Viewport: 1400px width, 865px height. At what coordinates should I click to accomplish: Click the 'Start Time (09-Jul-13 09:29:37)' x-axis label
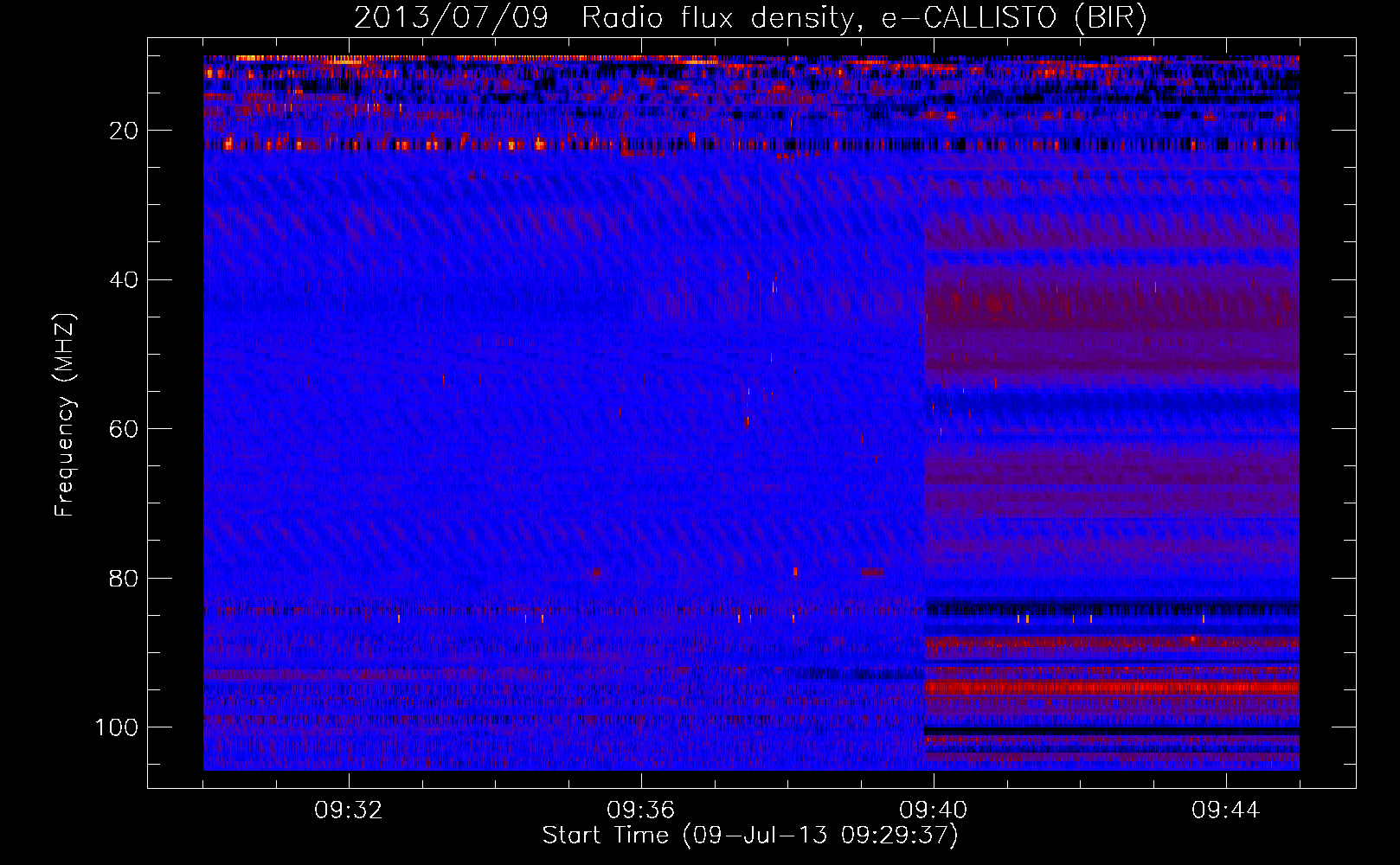[x=750, y=835]
